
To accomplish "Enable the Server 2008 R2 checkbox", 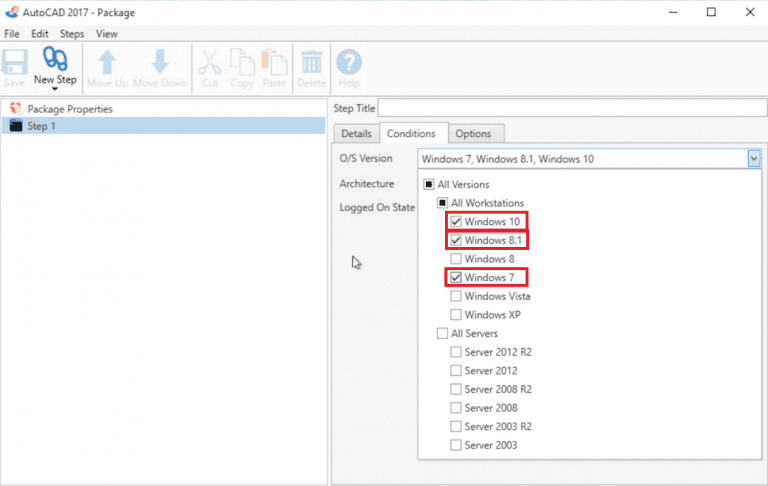I will 456,389.
